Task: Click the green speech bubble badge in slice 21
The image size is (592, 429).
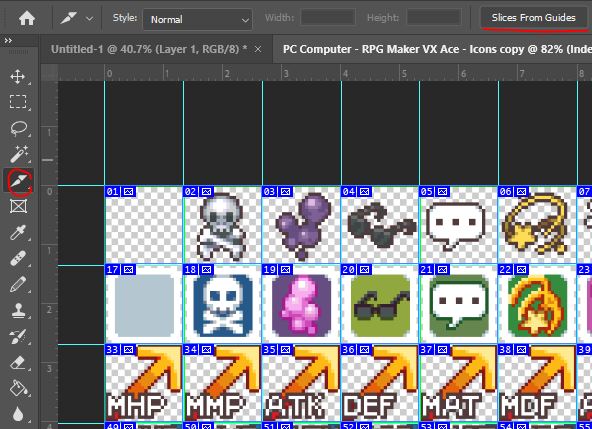Action: point(459,306)
